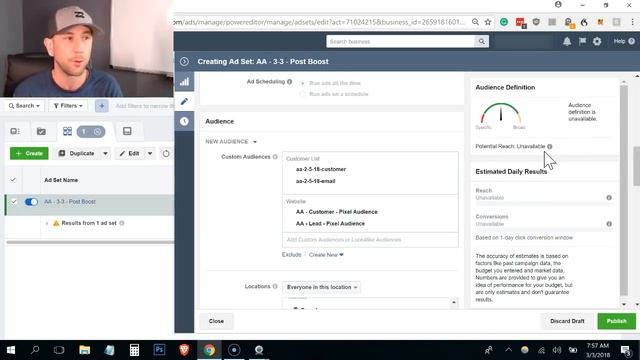Click the Duplicate button
640x360 pixels.
tap(77, 153)
